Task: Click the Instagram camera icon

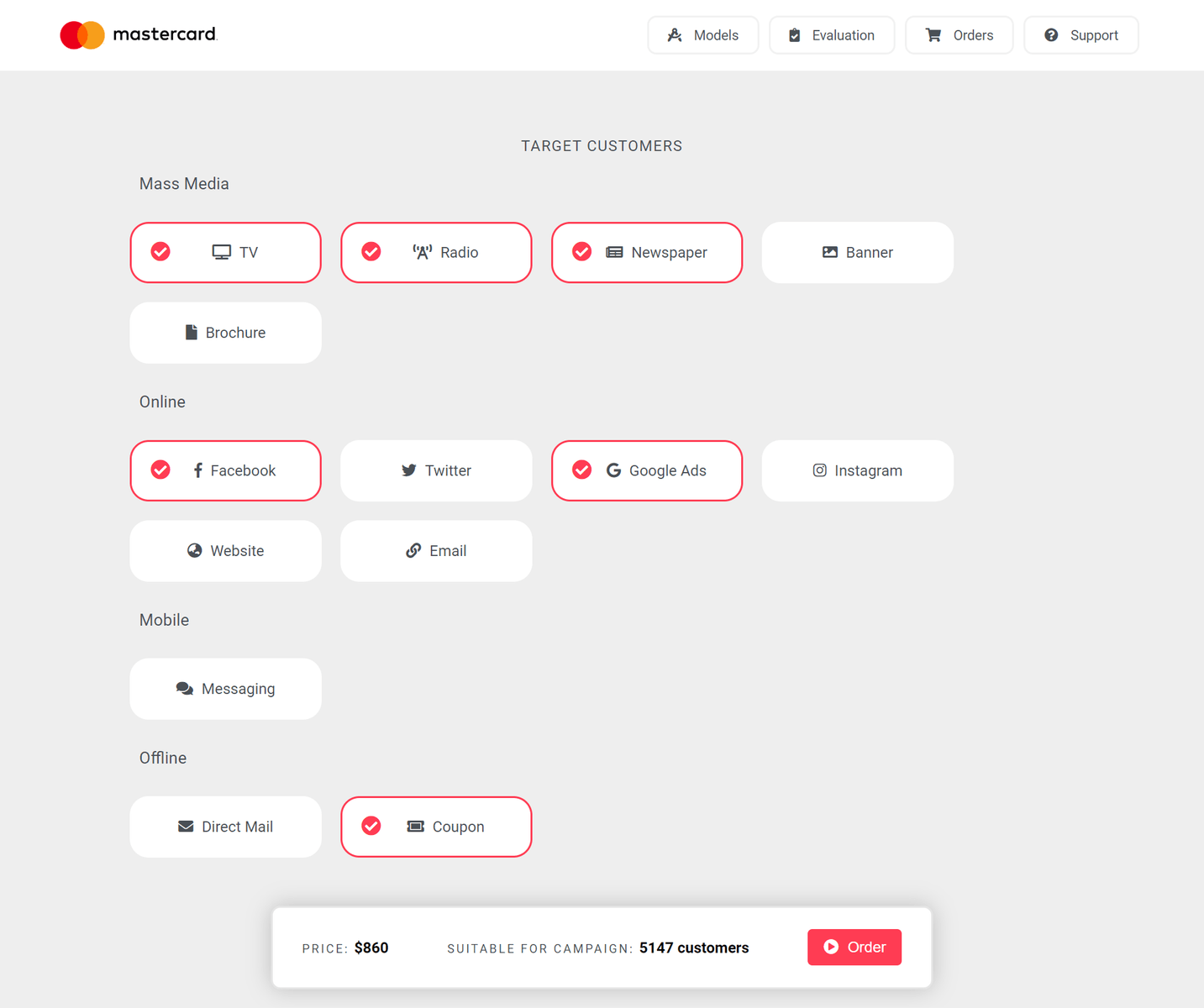Action: 820,470
